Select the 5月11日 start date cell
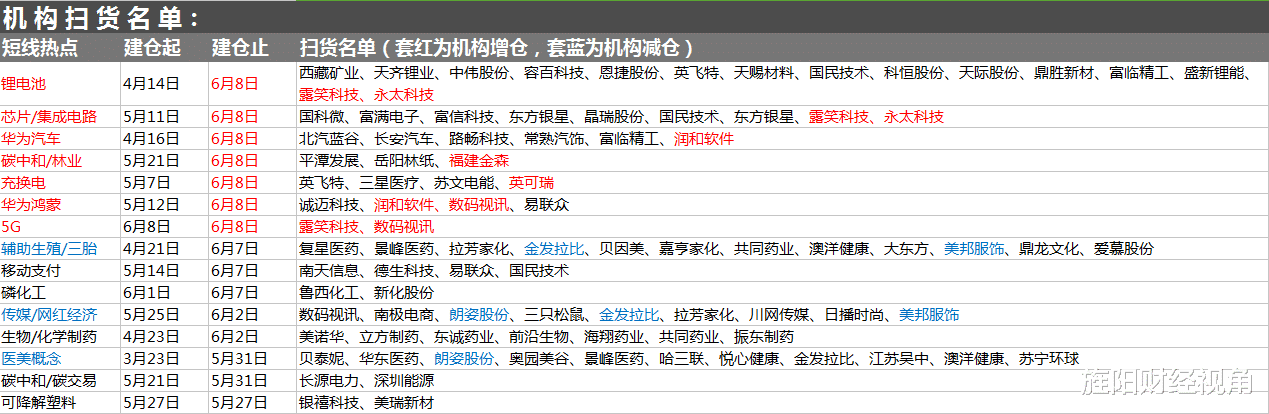 [x=151, y=116]
